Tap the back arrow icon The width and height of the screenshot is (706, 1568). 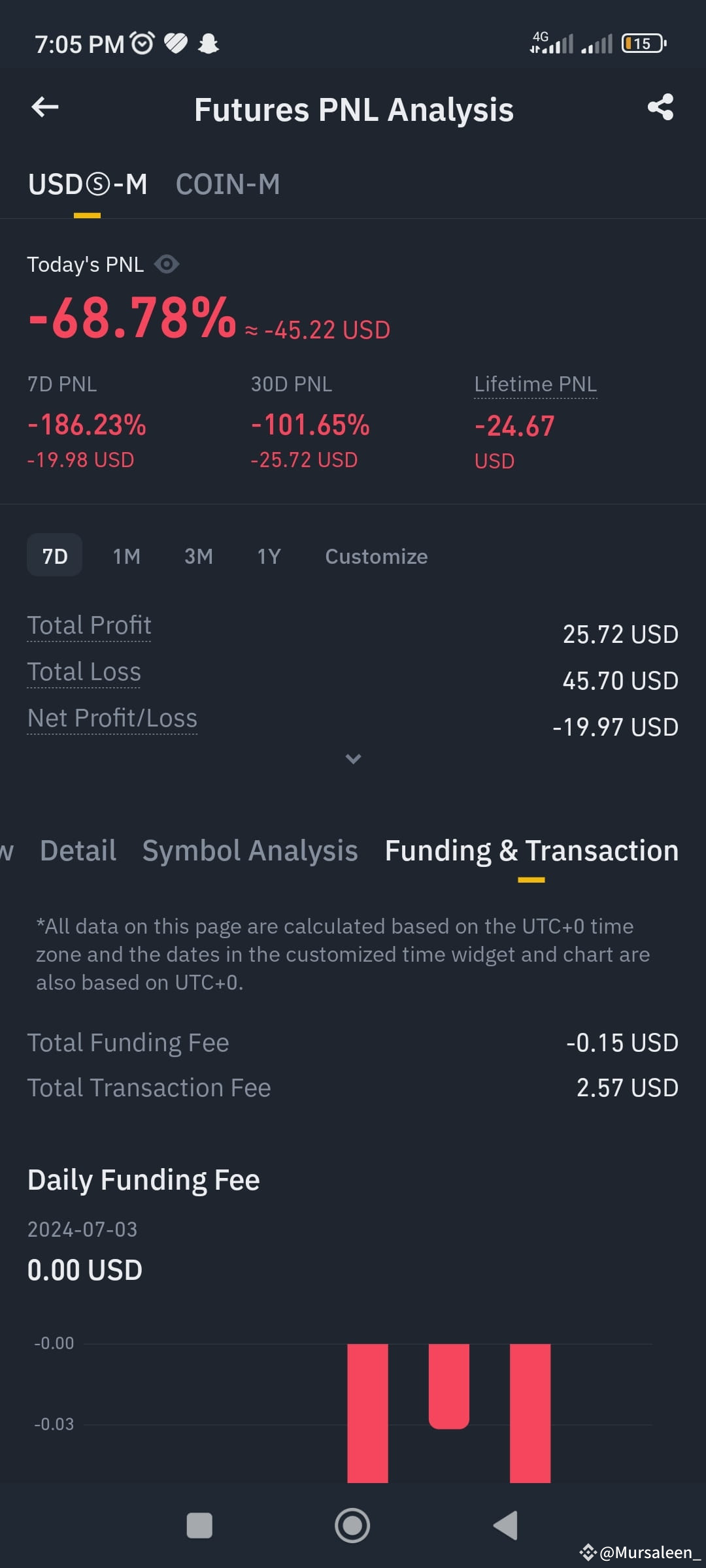pyautogui.click(x=45, y=107)
